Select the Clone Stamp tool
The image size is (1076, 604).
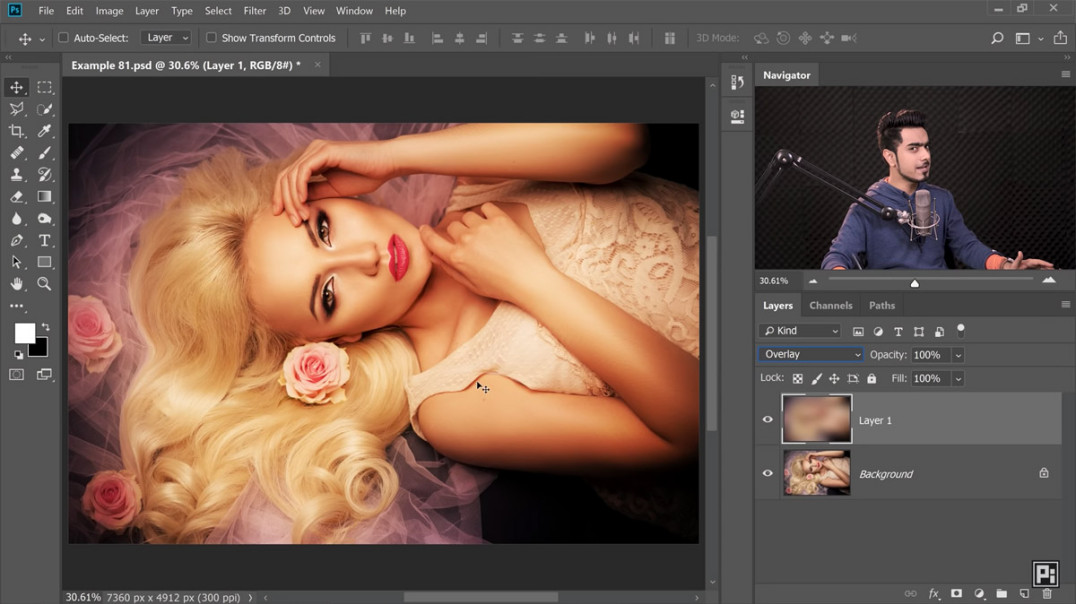click(16, 175)
